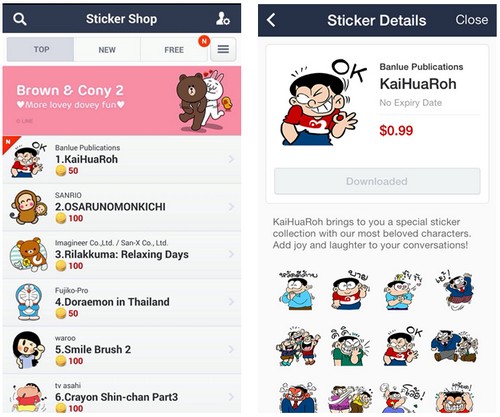Open 6.Crayon Shin-chan Part3 entry

pos(122,397)
